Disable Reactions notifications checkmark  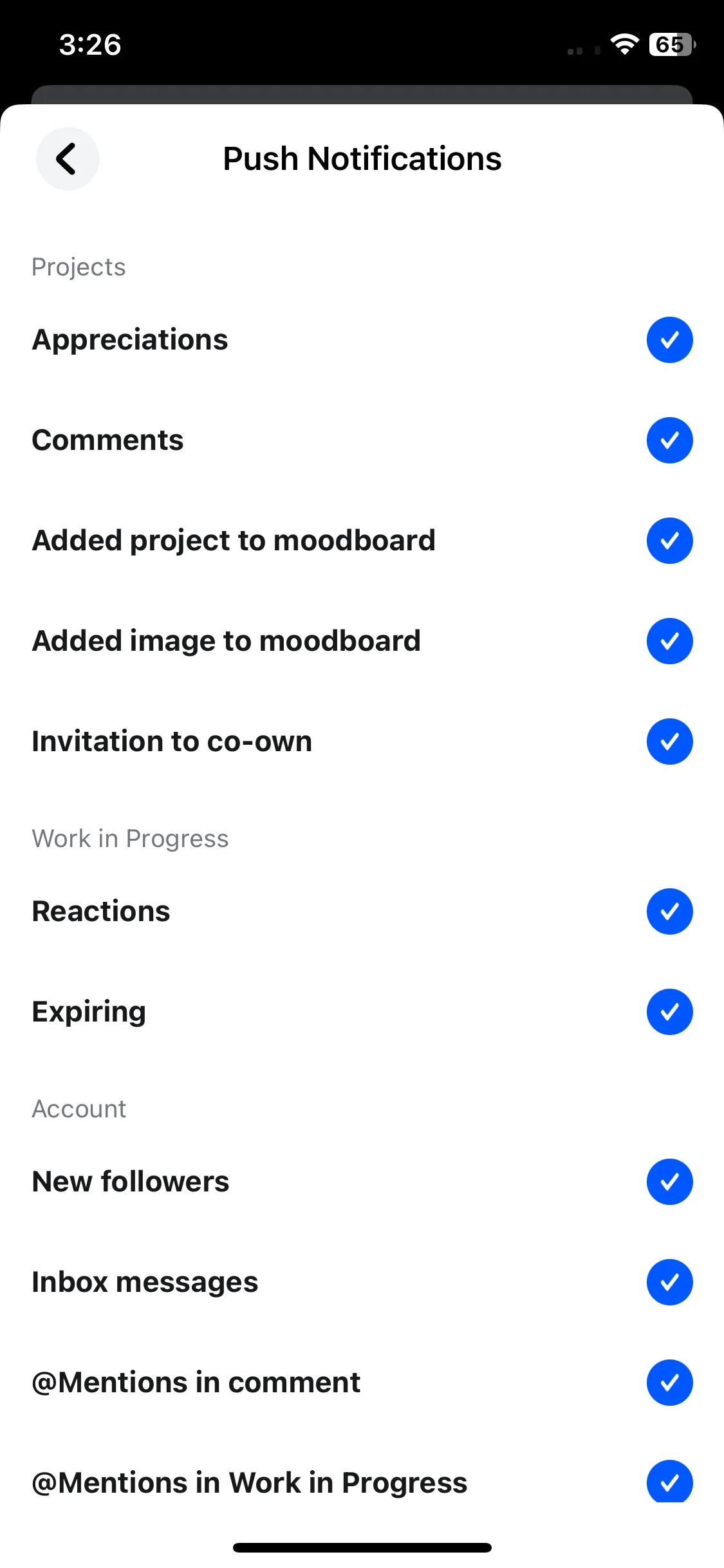pos(669,911)
